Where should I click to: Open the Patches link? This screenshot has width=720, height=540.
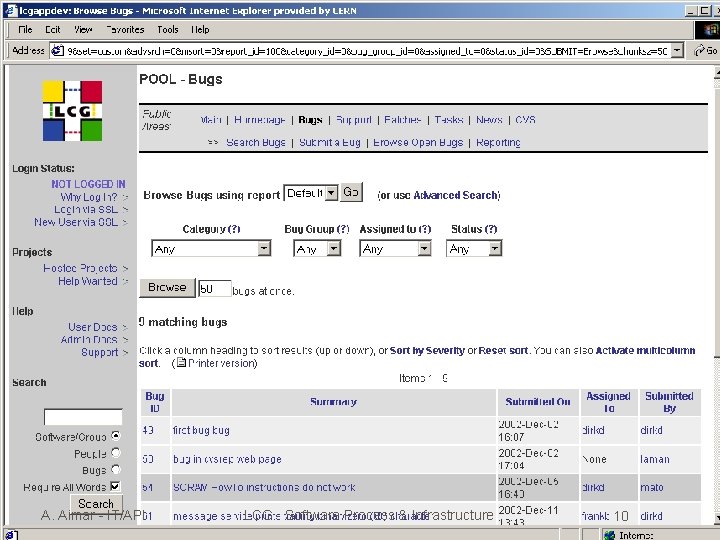(403, 120)
